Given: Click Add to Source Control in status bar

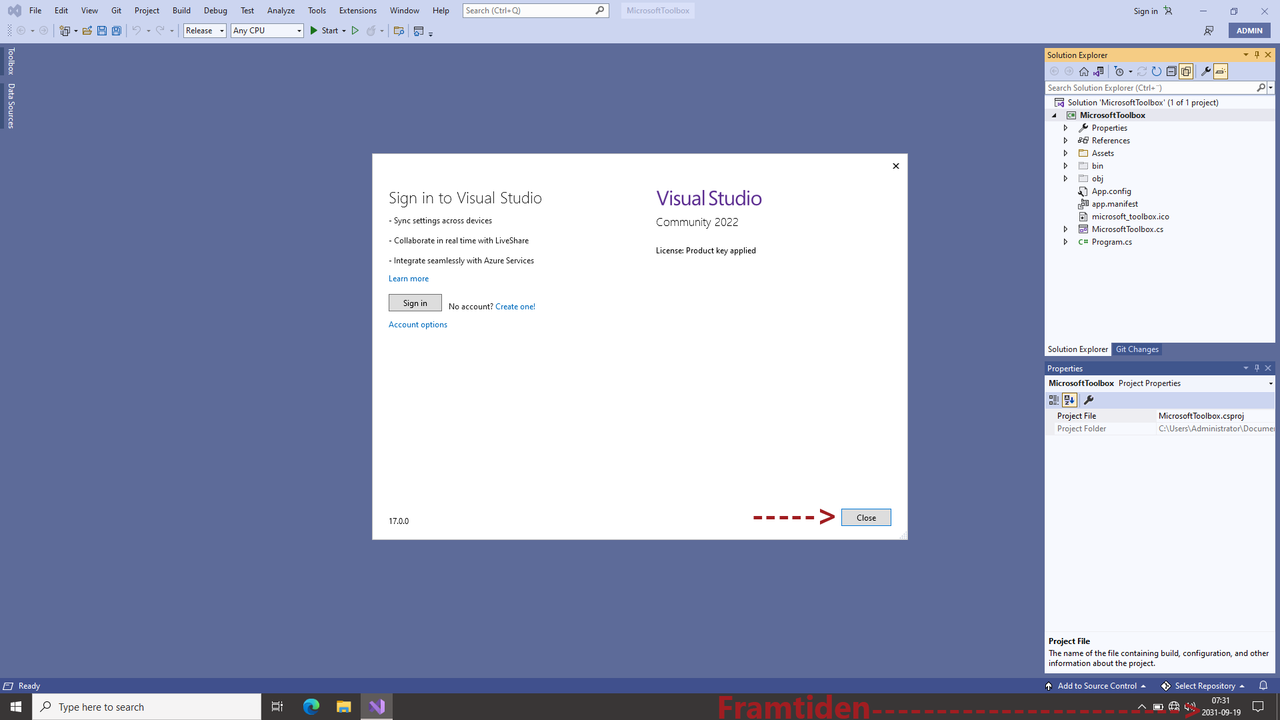Looking at the screenshot, I should point(1096,686).
